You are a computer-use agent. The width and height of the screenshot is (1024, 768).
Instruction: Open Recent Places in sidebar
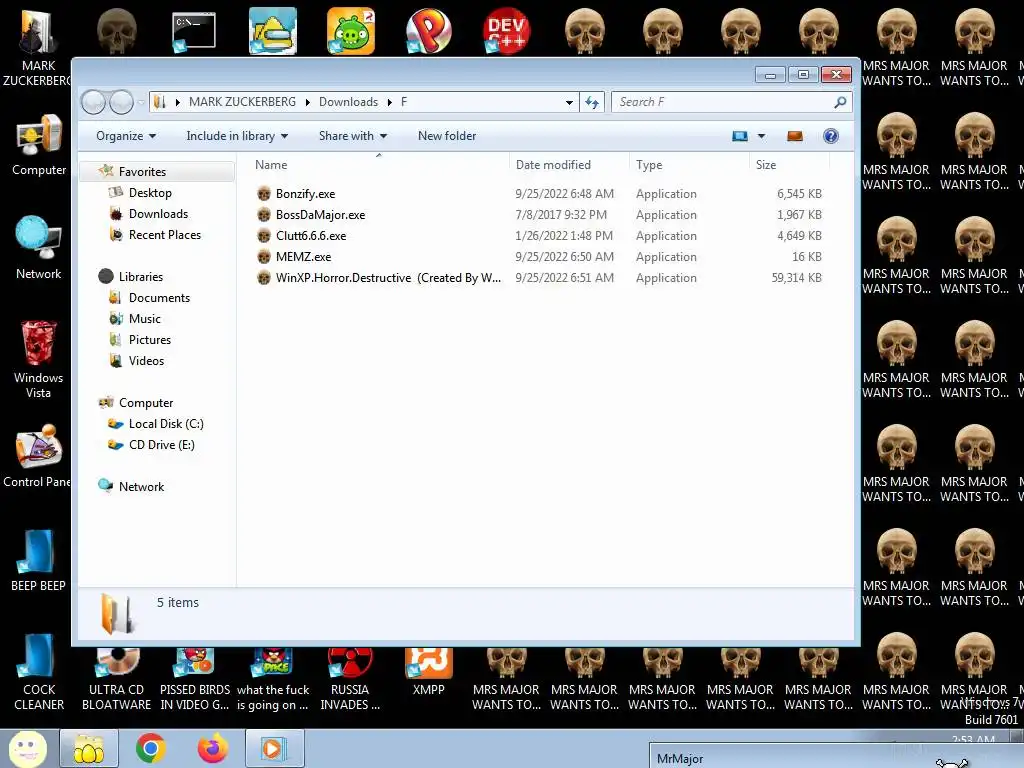[x=165, y=234]
